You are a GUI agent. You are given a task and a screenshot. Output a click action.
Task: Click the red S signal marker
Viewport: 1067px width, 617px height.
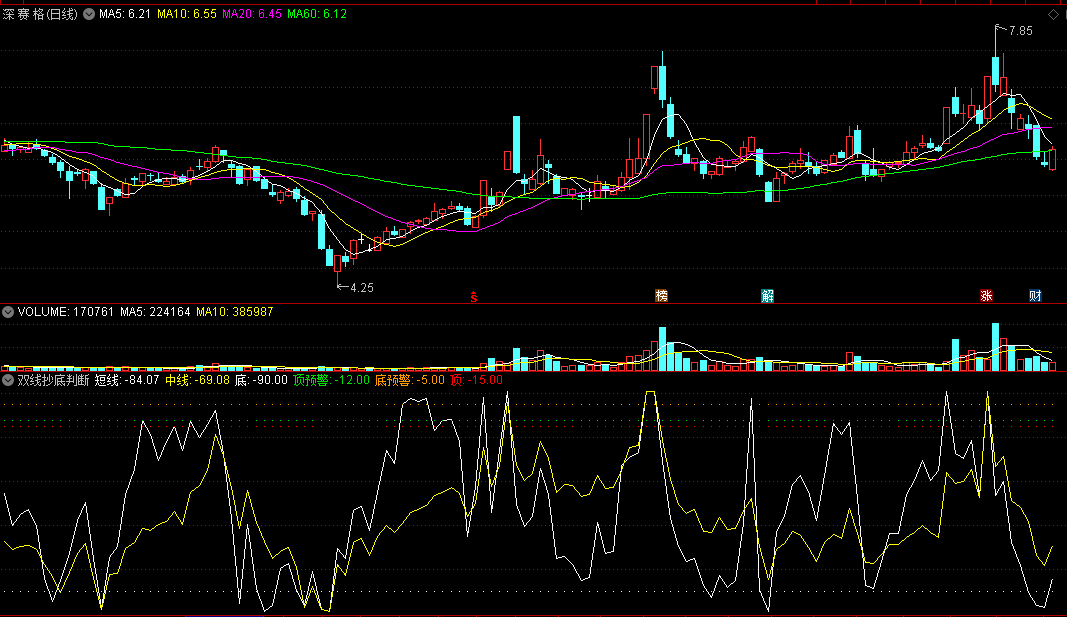474,297
